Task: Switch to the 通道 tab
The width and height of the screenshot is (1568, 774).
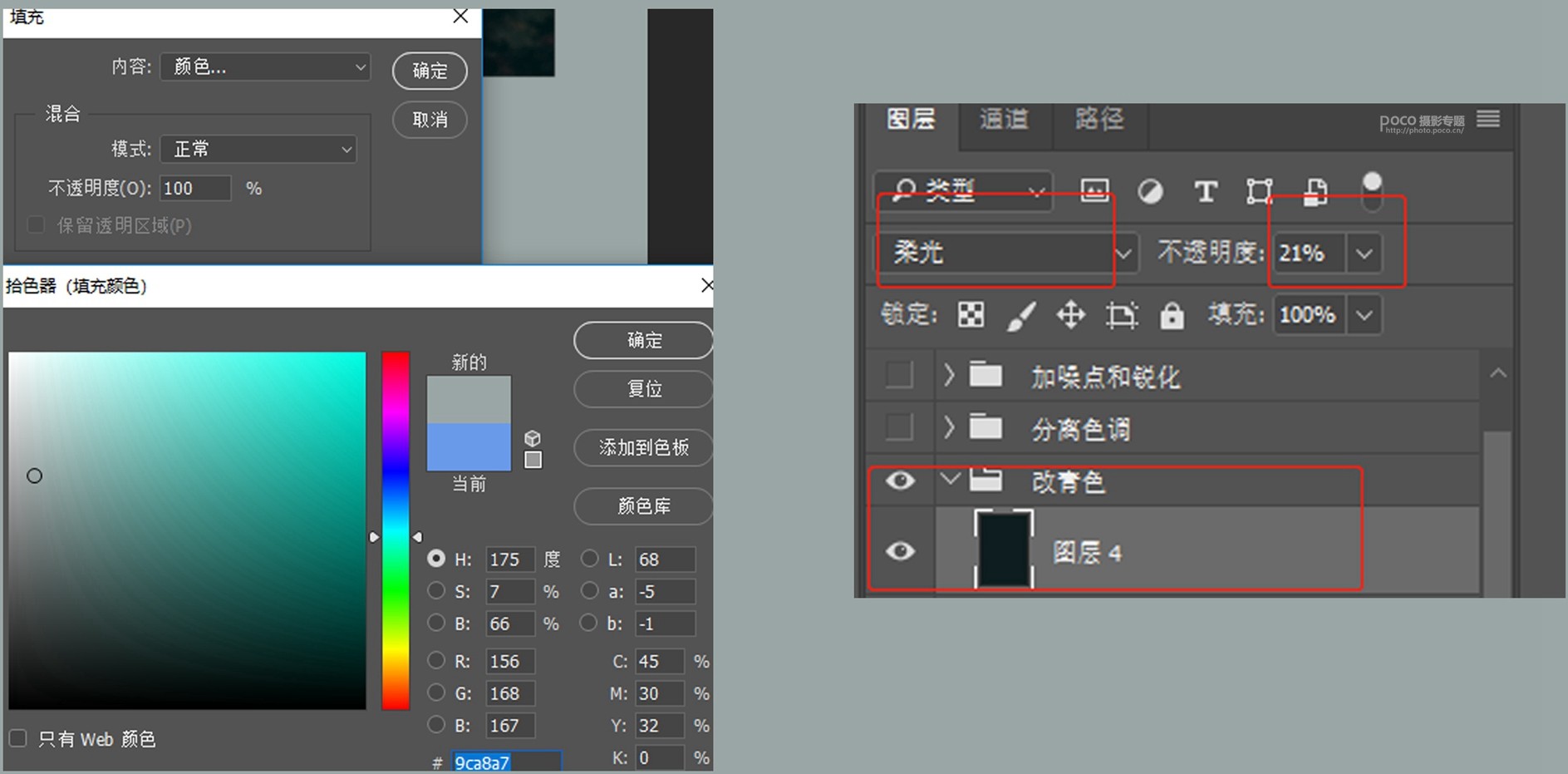Action: 1004,120
